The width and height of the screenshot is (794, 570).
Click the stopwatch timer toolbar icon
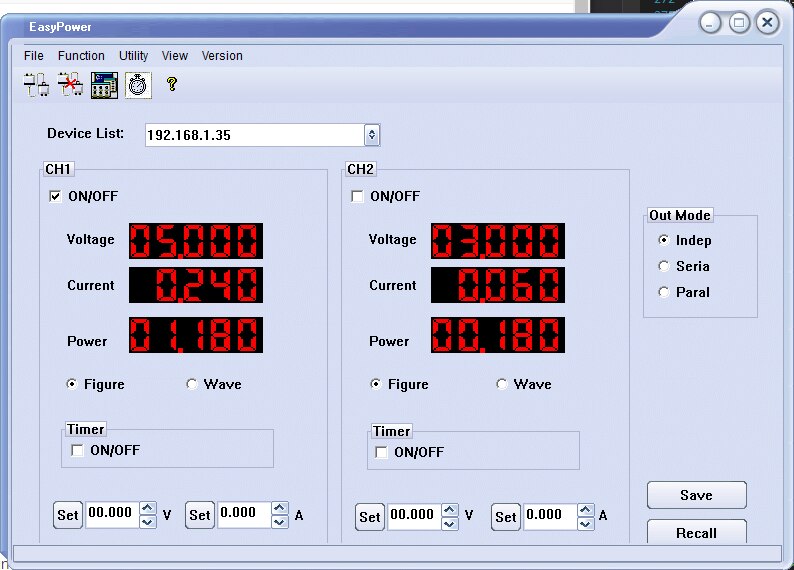[x=138, y=85]
